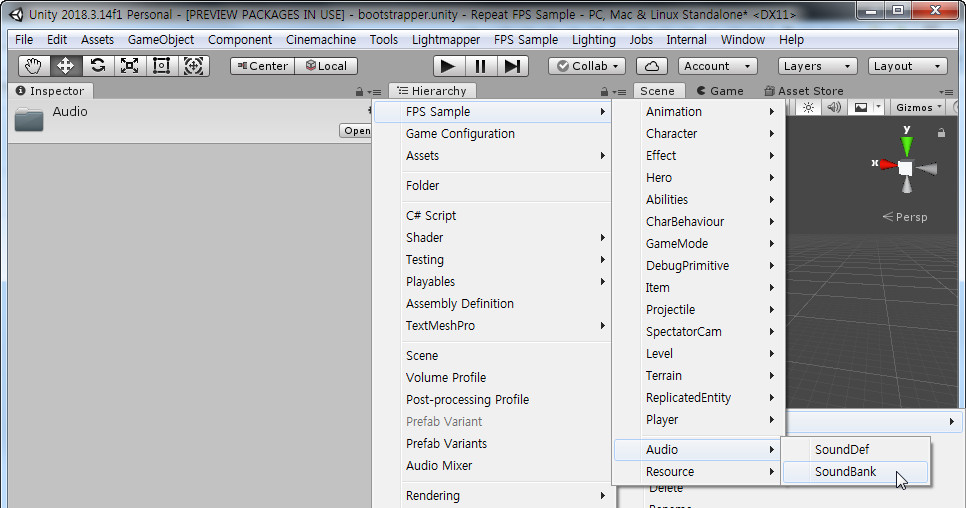Open the Collab dropdown

tap(587, 66)
